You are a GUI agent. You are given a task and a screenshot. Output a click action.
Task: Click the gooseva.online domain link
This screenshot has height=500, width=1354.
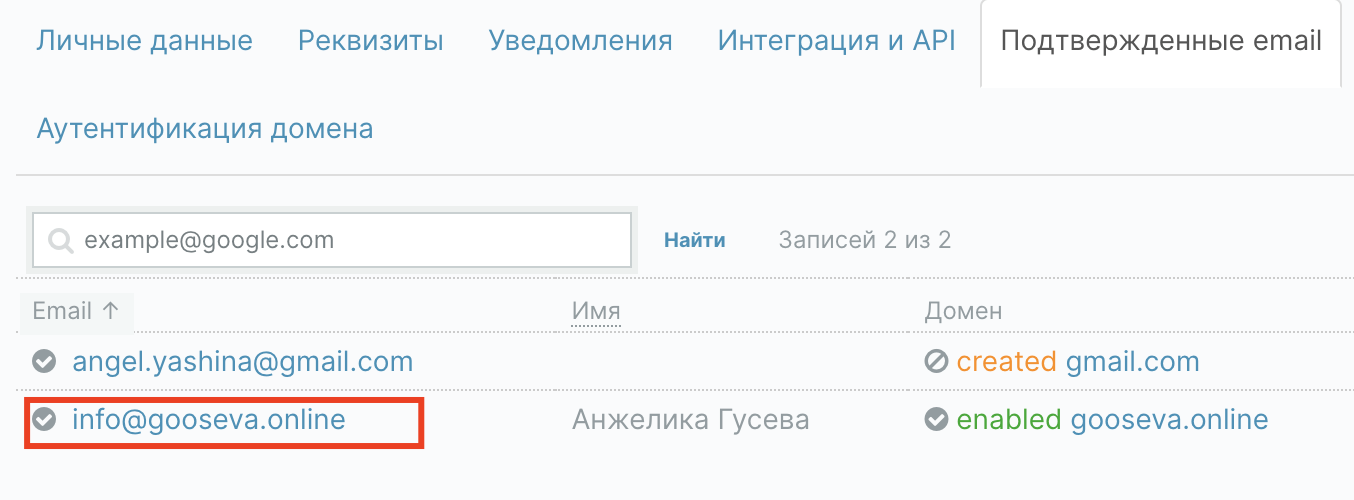coord(1169,420)
